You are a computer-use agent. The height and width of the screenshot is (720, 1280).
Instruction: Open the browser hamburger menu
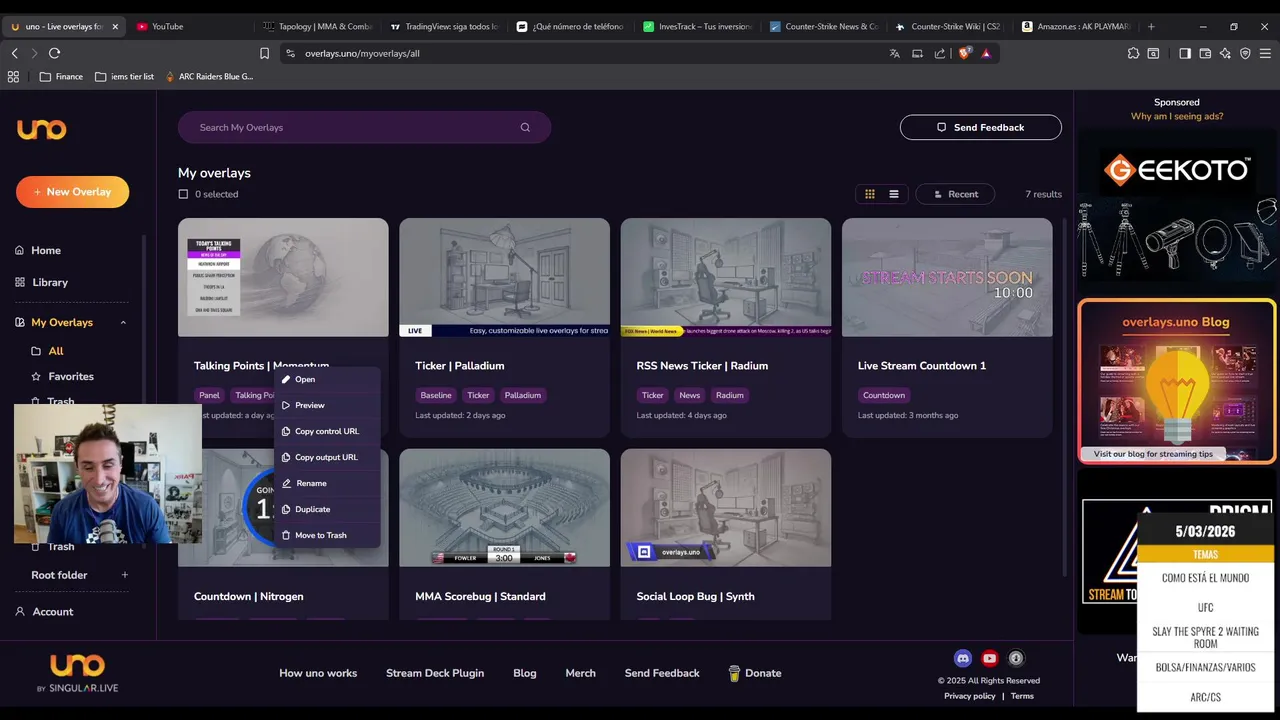pos(1265,53)
